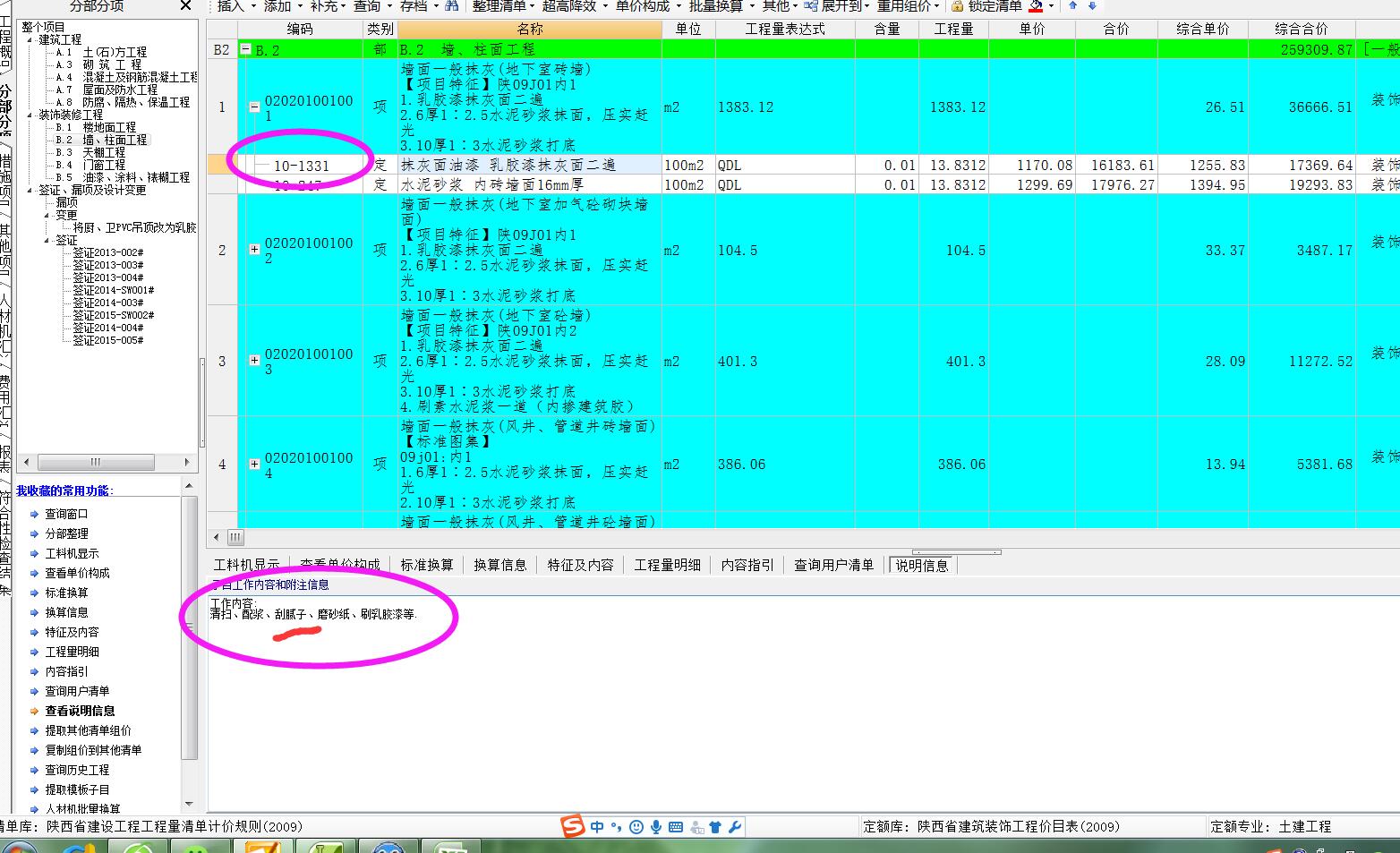Screen dimensions: 1400x853
Task: Open the 存档 dropdown menu
Action: point(418,5)
